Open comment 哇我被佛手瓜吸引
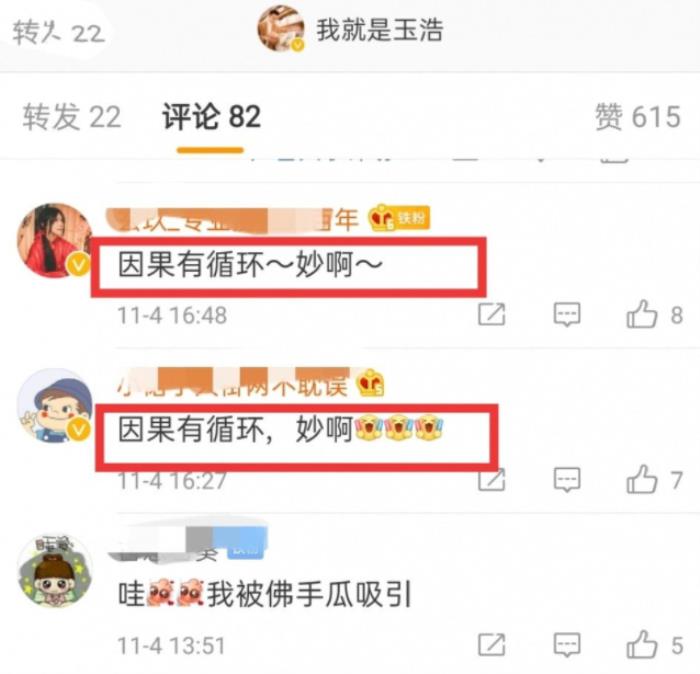Screen dimensions: 700x674 coord(264,594)
